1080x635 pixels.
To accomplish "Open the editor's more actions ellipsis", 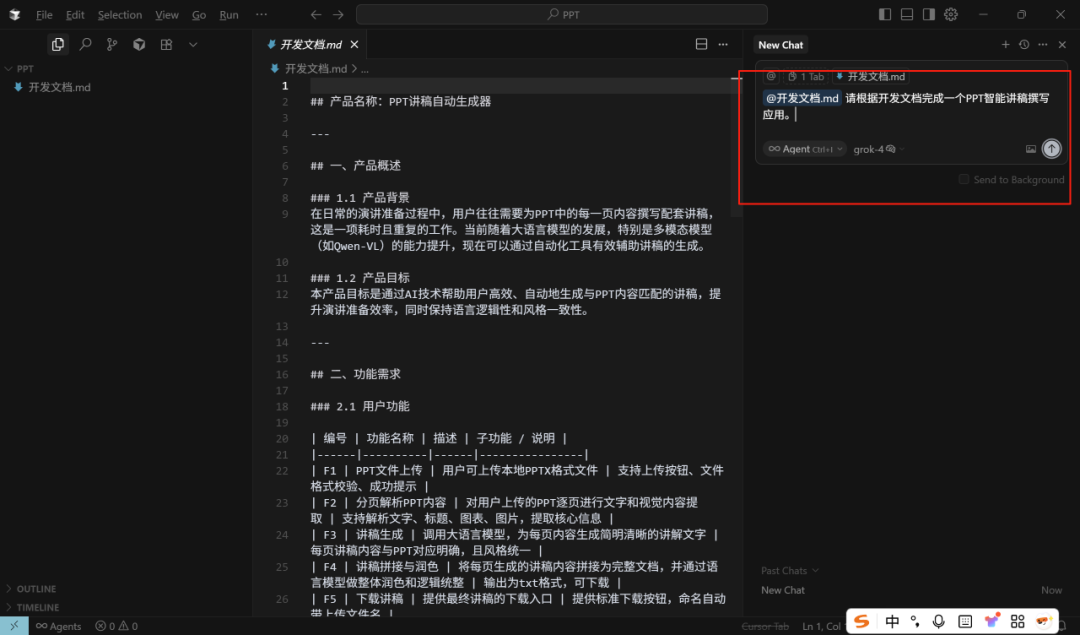I will point(723,44).
